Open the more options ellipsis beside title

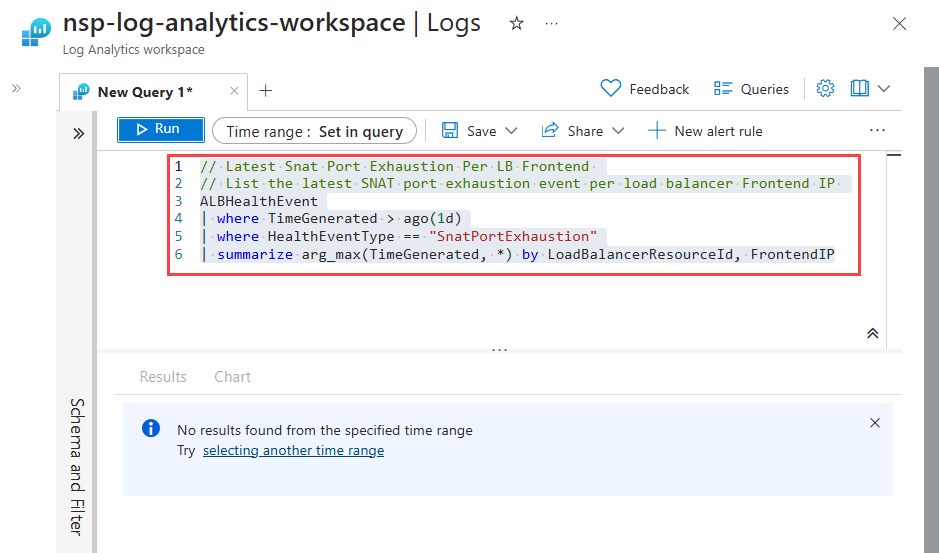(551, 24)
